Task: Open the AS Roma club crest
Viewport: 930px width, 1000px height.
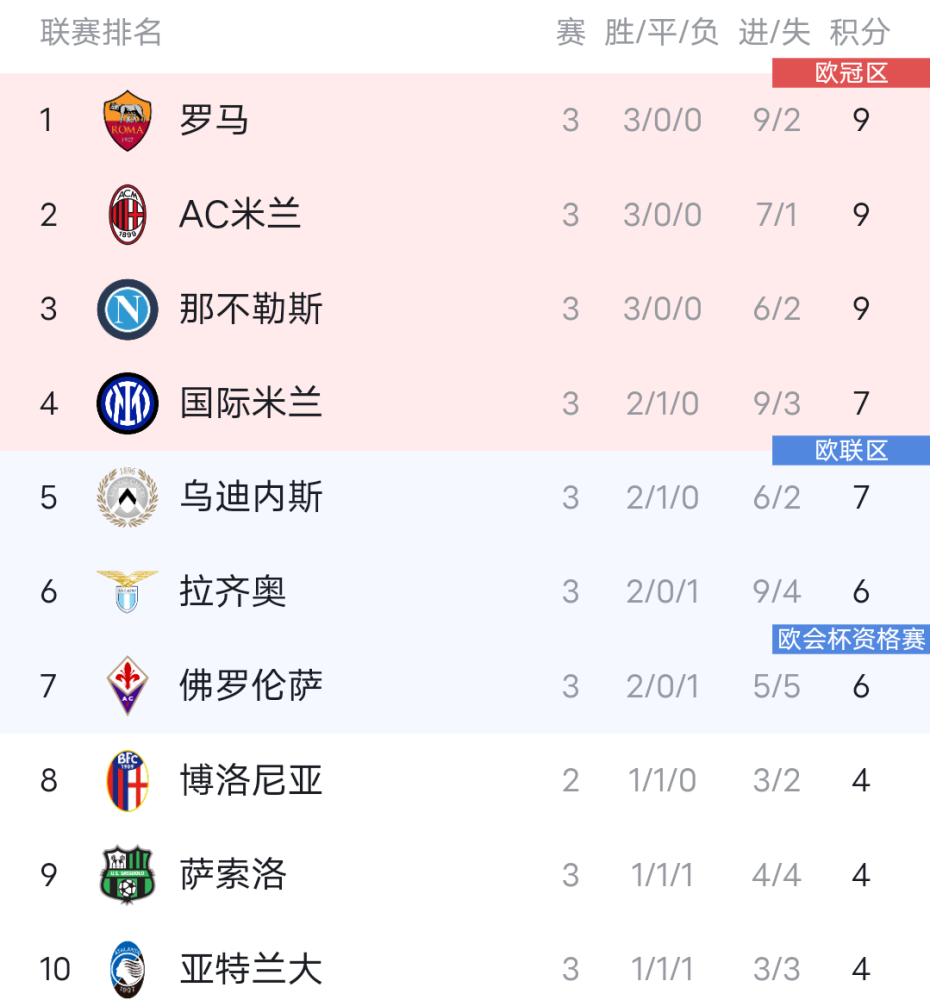Action: pos(128,120)
